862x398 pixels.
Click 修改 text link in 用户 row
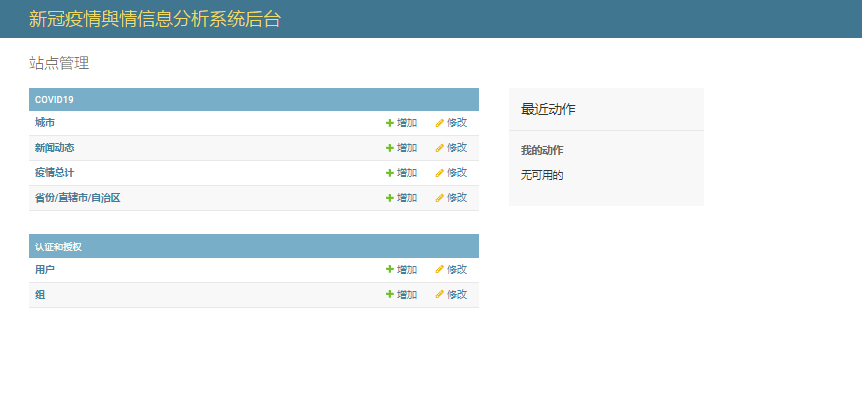pyautogui.click(x=457, y=269)
